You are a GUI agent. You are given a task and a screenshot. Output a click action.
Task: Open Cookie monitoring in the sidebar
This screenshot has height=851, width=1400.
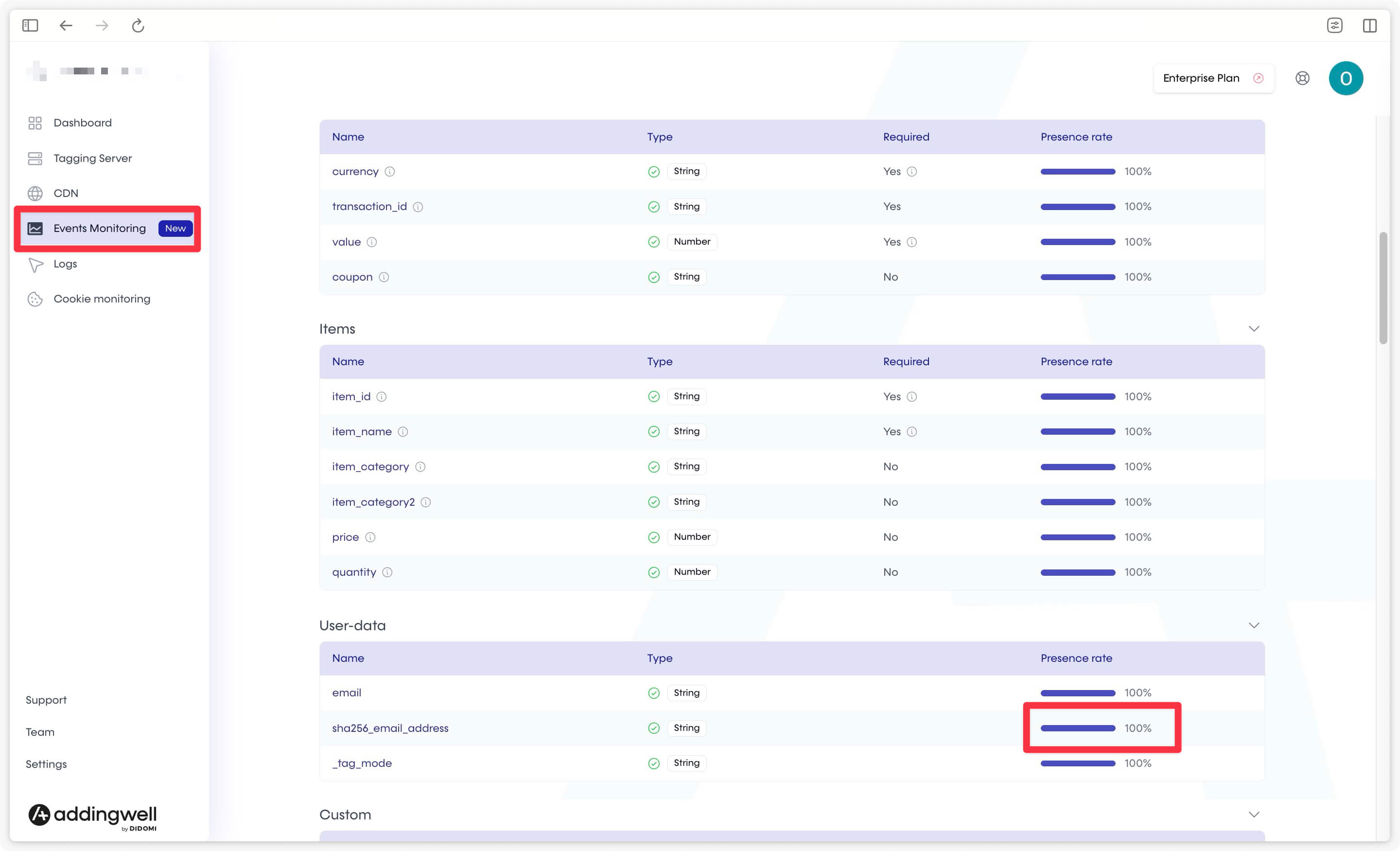tap(102, 299)
